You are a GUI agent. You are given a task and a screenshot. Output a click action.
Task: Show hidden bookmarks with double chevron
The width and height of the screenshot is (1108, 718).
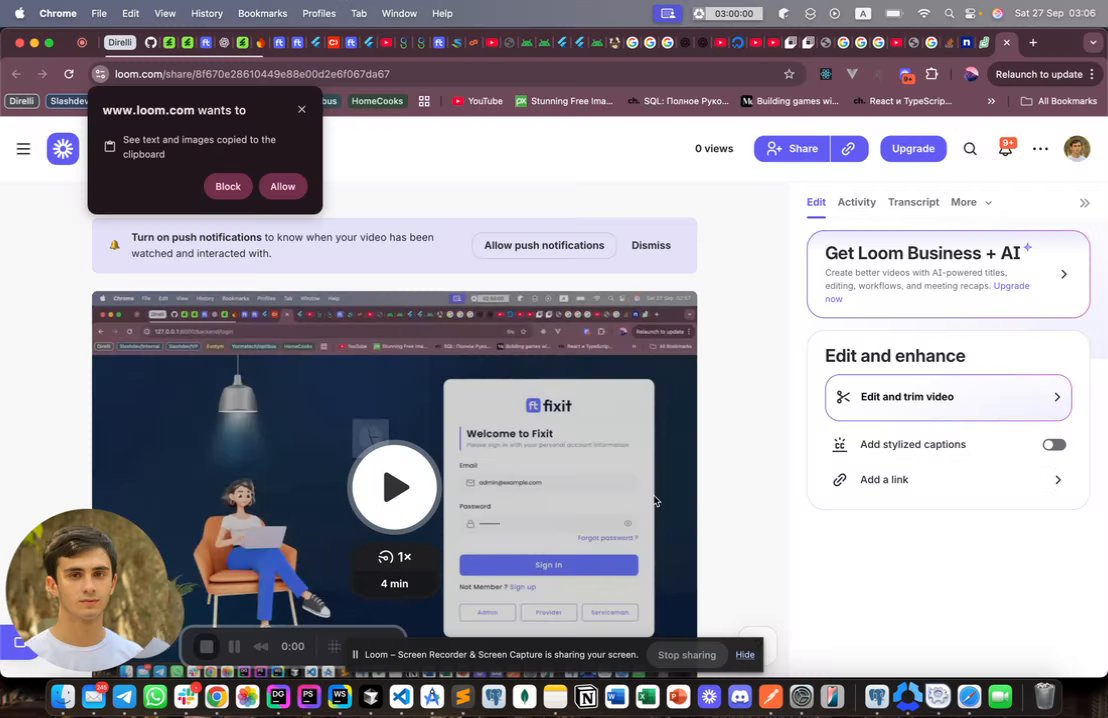tap(991, 101)
